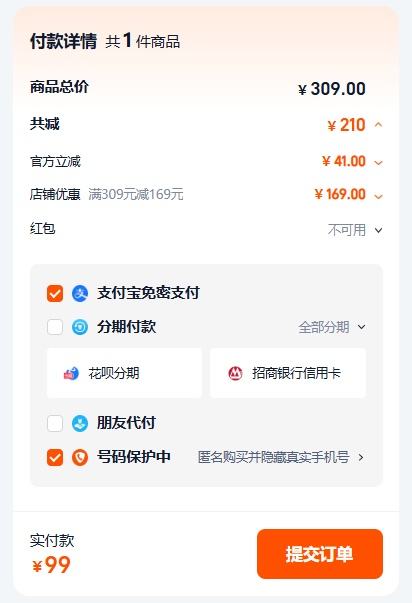Image resolution: width=412 pixels, height=603 pixels.
Task: Submit order with 提交订单 button
Action: (x=320, y=554)
